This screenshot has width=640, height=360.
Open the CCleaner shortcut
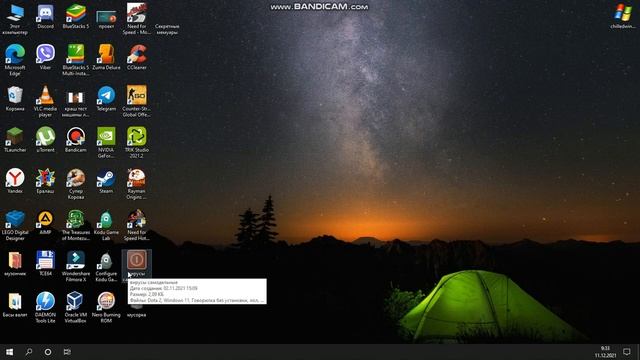[136, 57]
